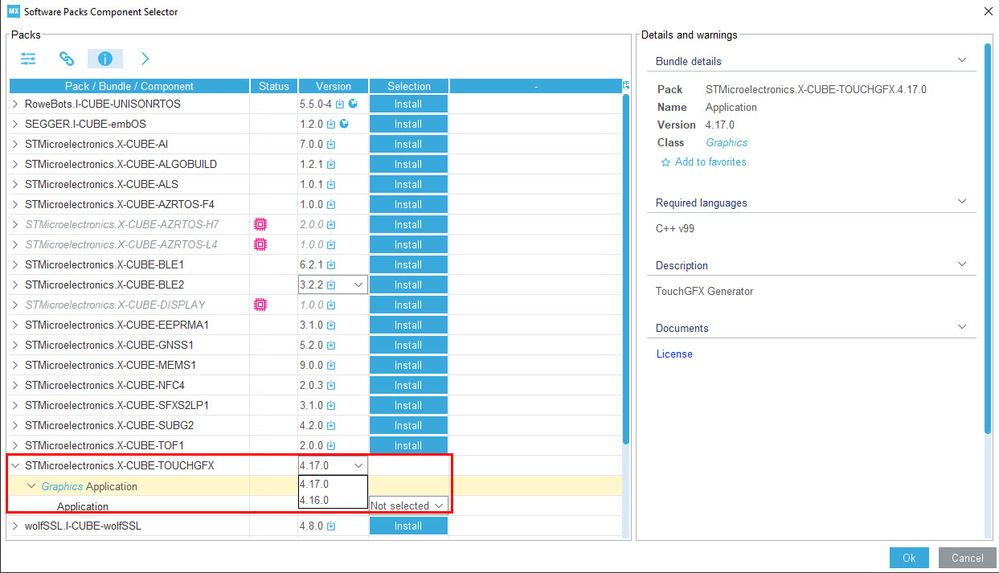Click the right arrow icon in Packs toolbar
The width and height of the screenshot is (999, 573).
tap(145, 59)
